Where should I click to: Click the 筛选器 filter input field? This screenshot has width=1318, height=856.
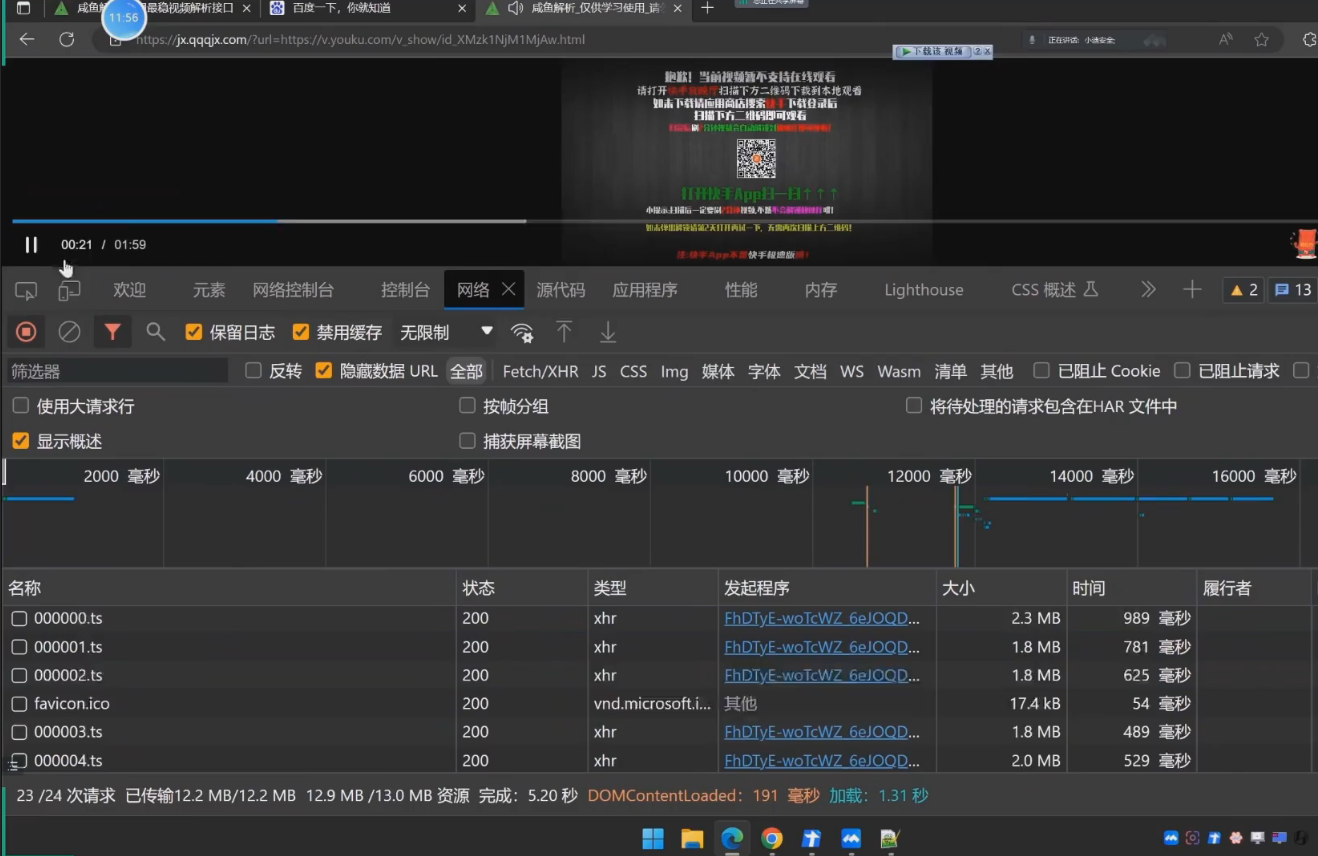pos(117,371)
